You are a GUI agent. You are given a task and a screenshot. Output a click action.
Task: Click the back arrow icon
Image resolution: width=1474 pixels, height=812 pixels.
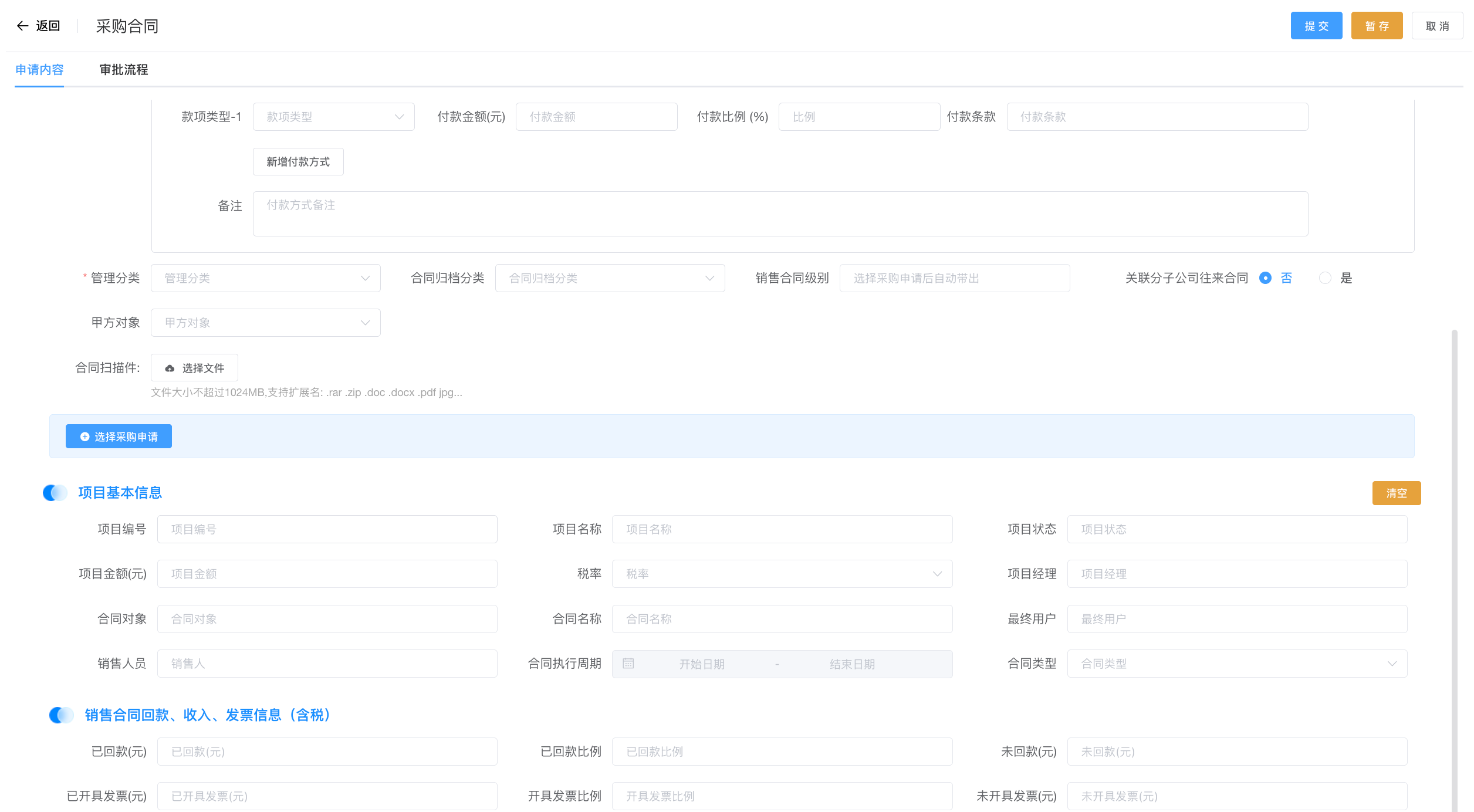22,26
